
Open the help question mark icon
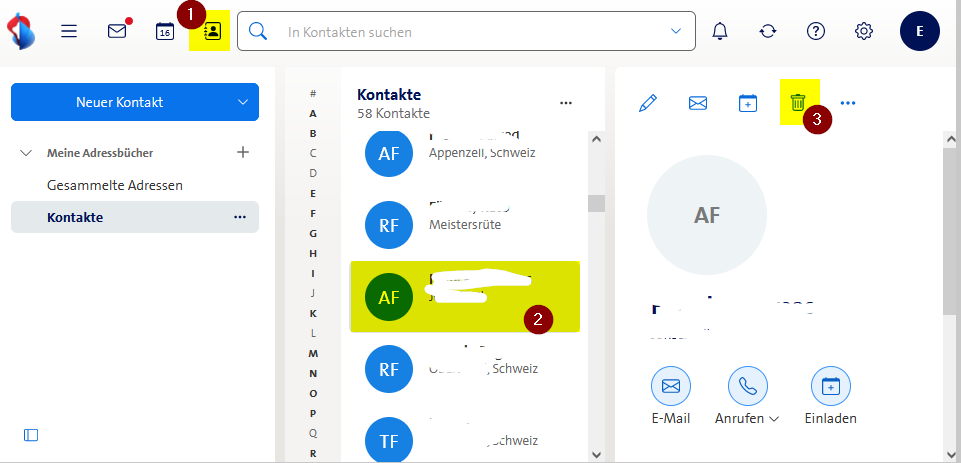pos(816,31)
